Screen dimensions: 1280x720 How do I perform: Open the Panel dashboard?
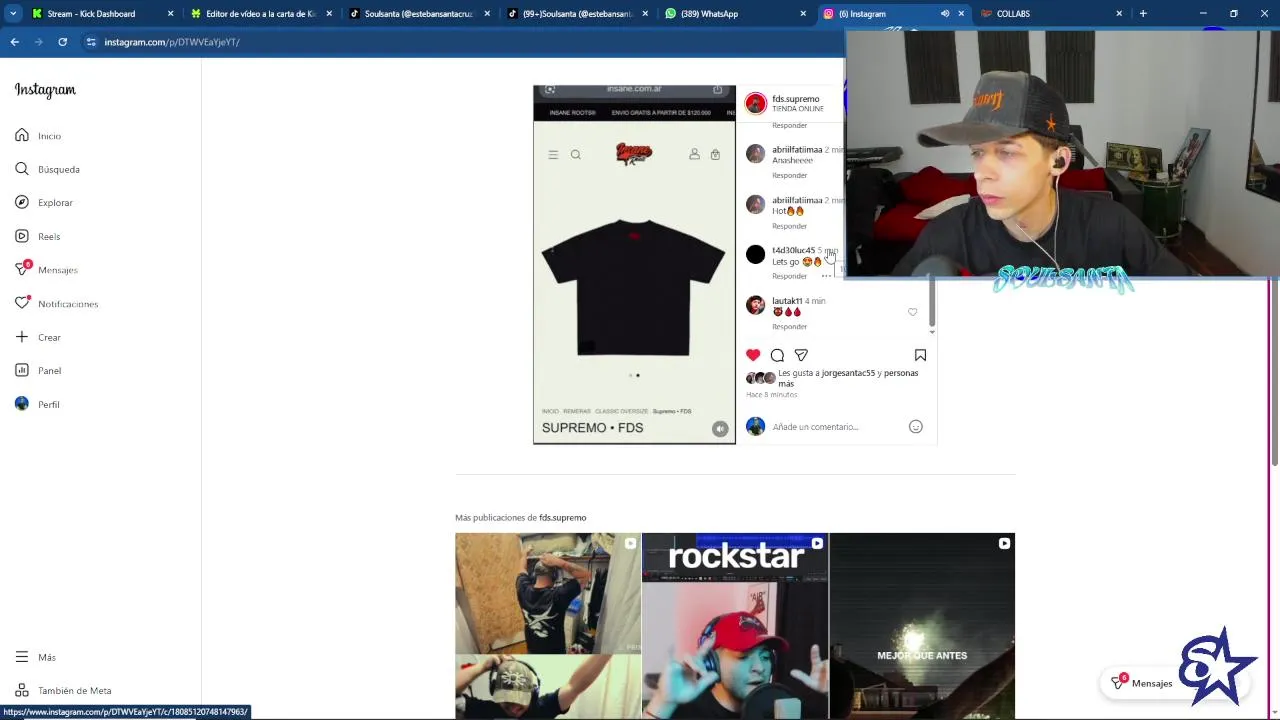38,371
